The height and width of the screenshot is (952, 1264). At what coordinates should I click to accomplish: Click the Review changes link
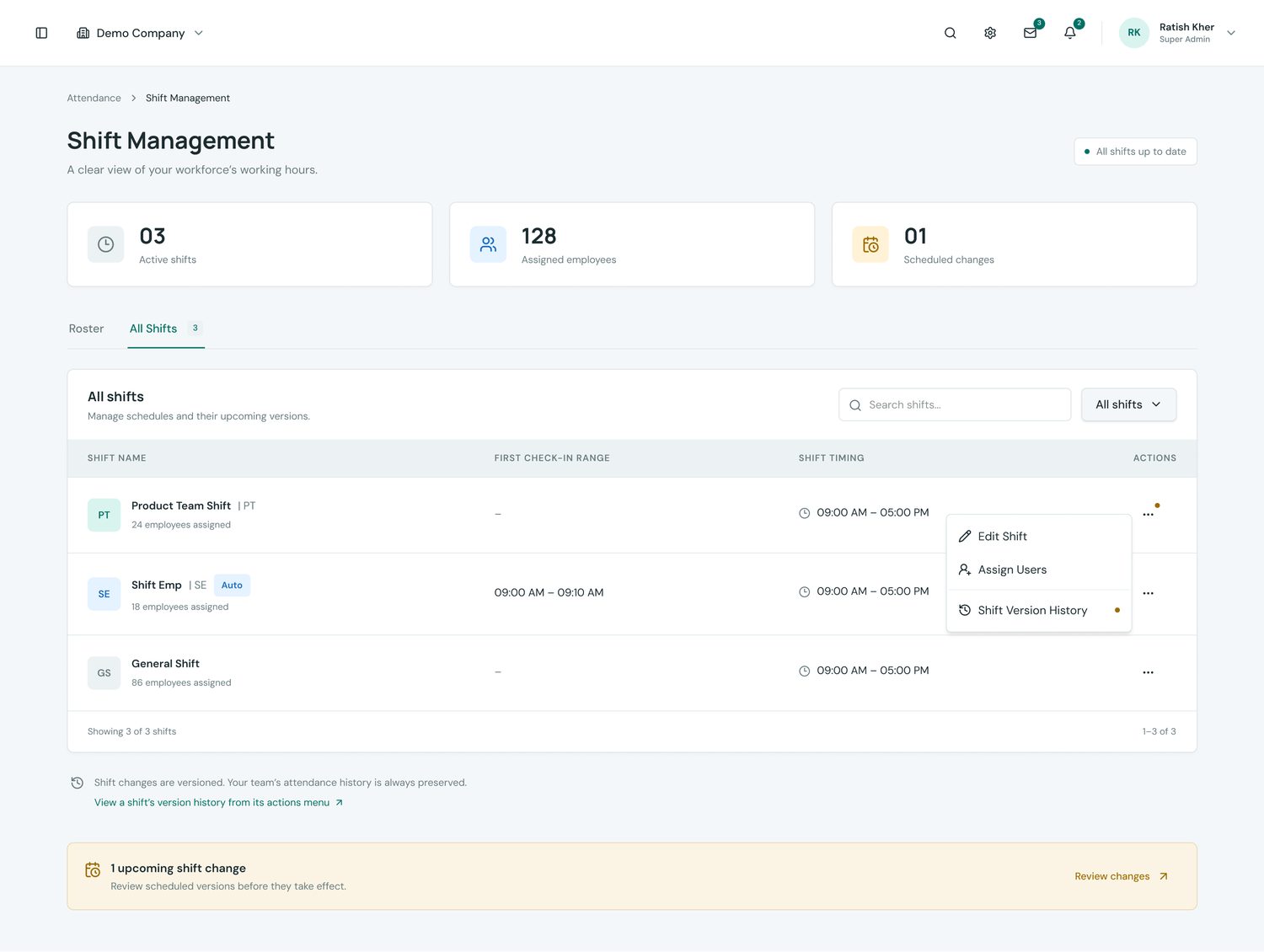[x=1121, y=876]
